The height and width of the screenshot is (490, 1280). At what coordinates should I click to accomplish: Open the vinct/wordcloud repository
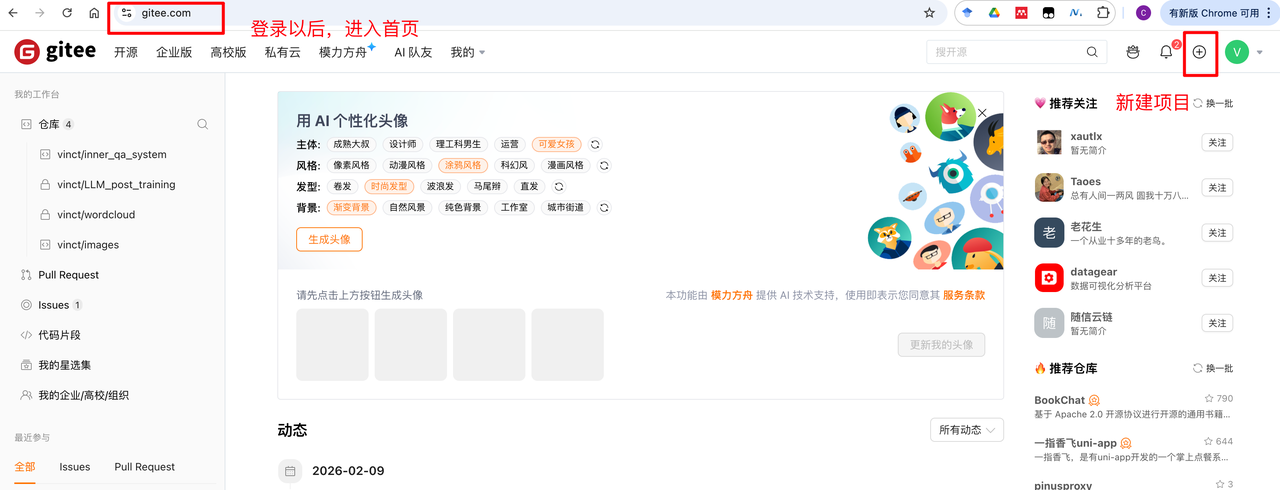click(x=96, y=215)
